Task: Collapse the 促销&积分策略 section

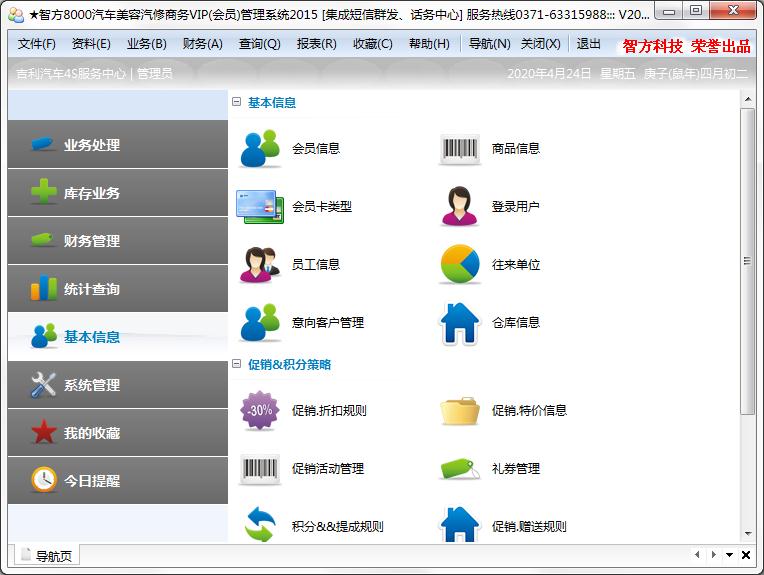Action: pyautogui.click(x=236, y=364)
